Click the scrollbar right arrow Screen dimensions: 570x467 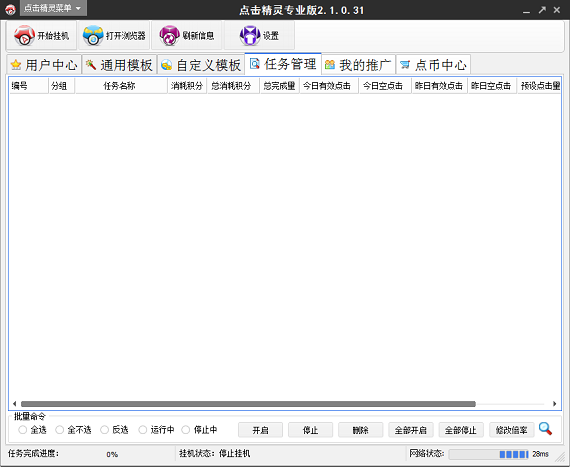point(554,404)
